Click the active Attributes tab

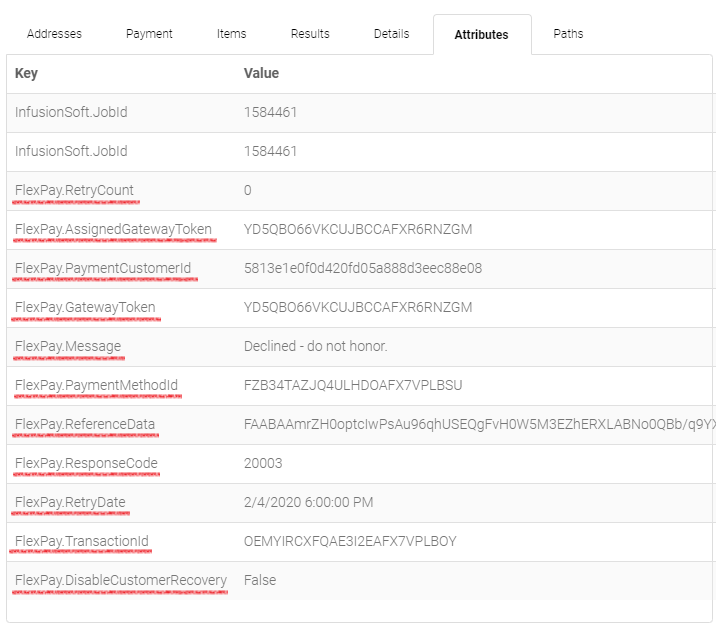[481, 35]
